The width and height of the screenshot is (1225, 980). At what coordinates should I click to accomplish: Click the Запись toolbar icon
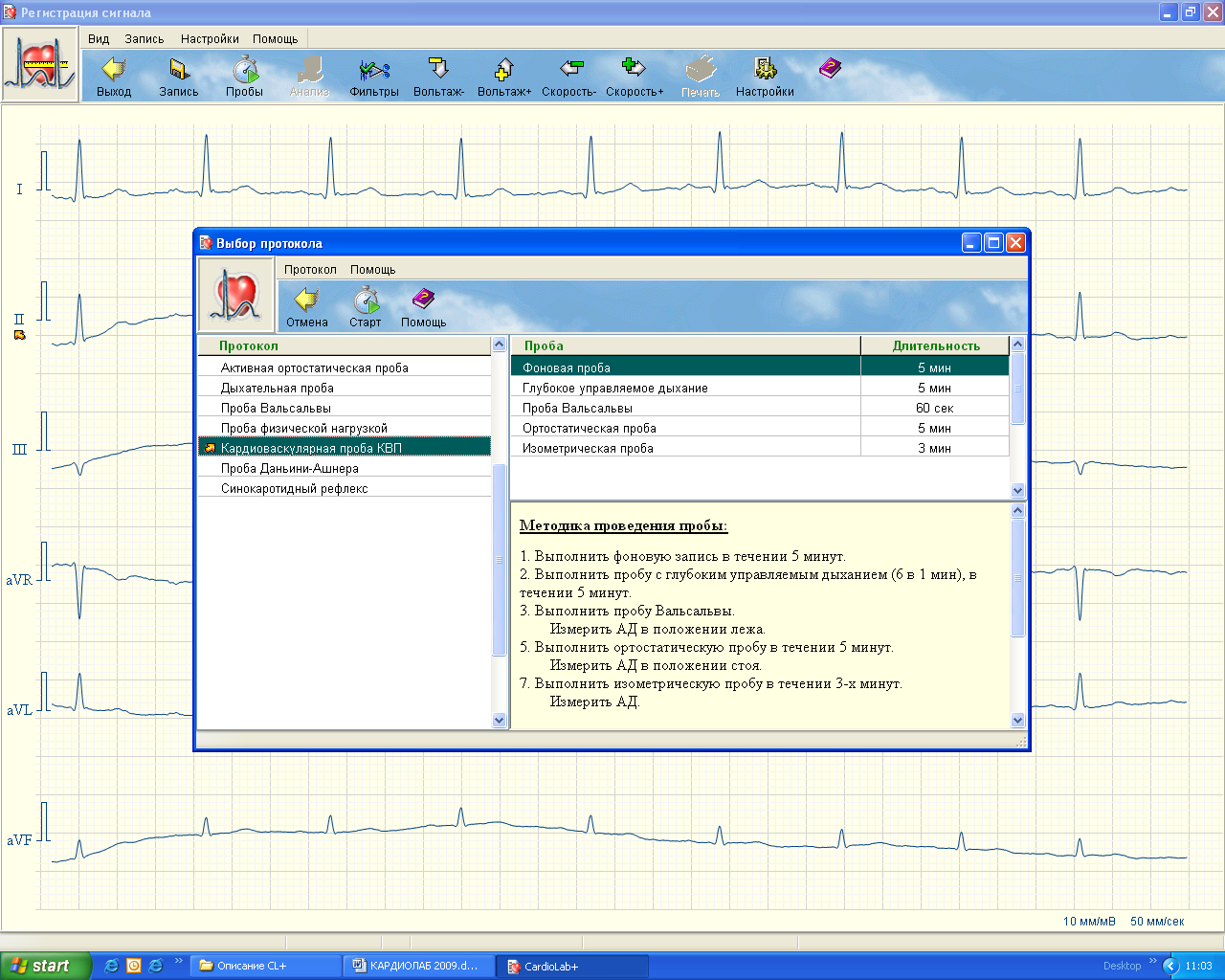point(179,71)
